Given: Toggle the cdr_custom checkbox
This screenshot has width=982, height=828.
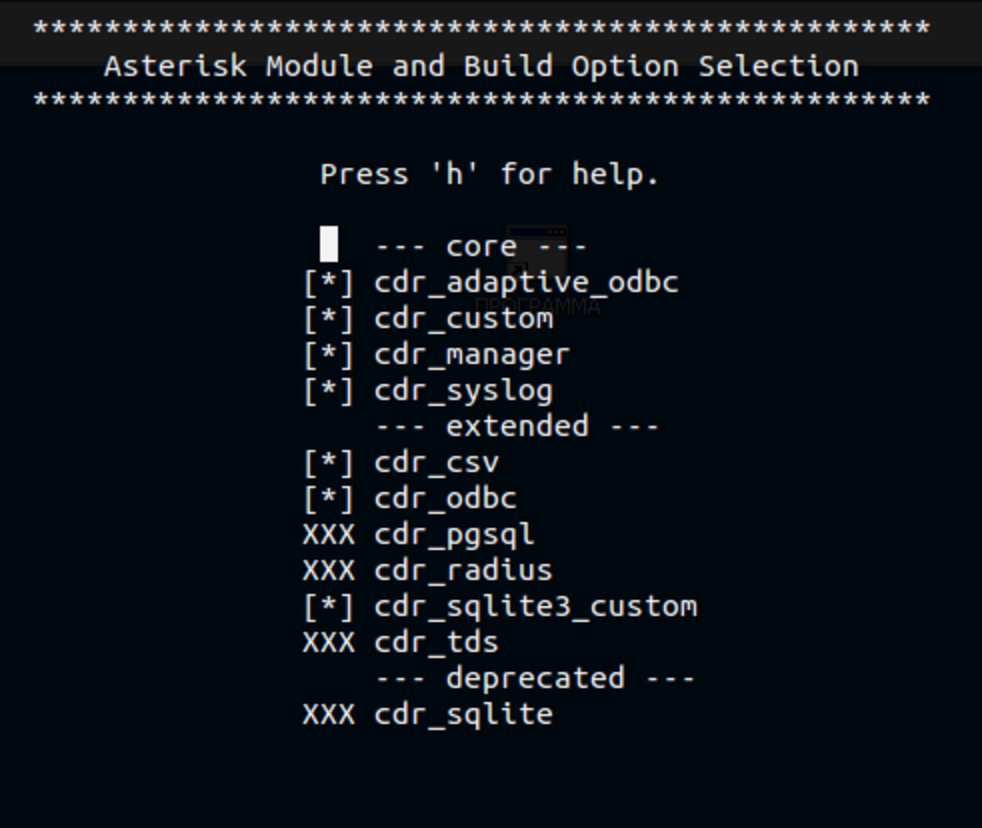Looking at the screenshot, I should (x=329, y=319).
